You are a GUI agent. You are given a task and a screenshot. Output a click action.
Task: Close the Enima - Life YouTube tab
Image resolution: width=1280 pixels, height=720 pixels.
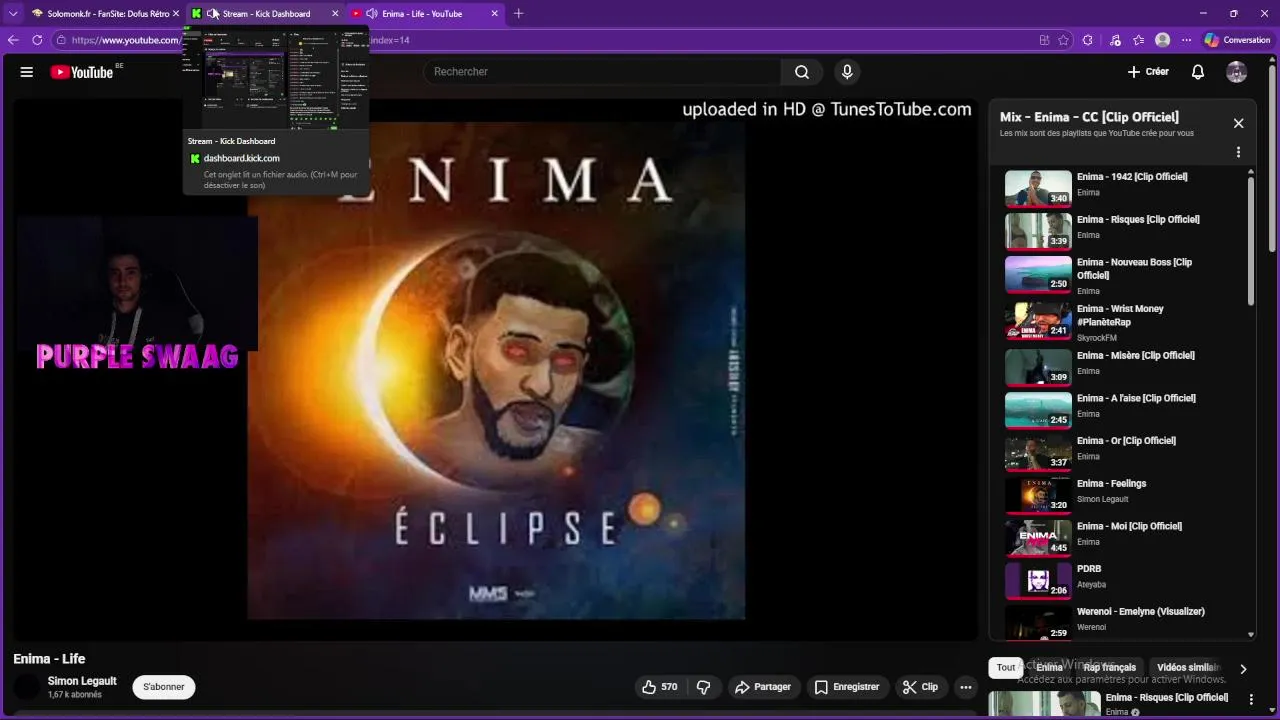(x=494, y=14)
